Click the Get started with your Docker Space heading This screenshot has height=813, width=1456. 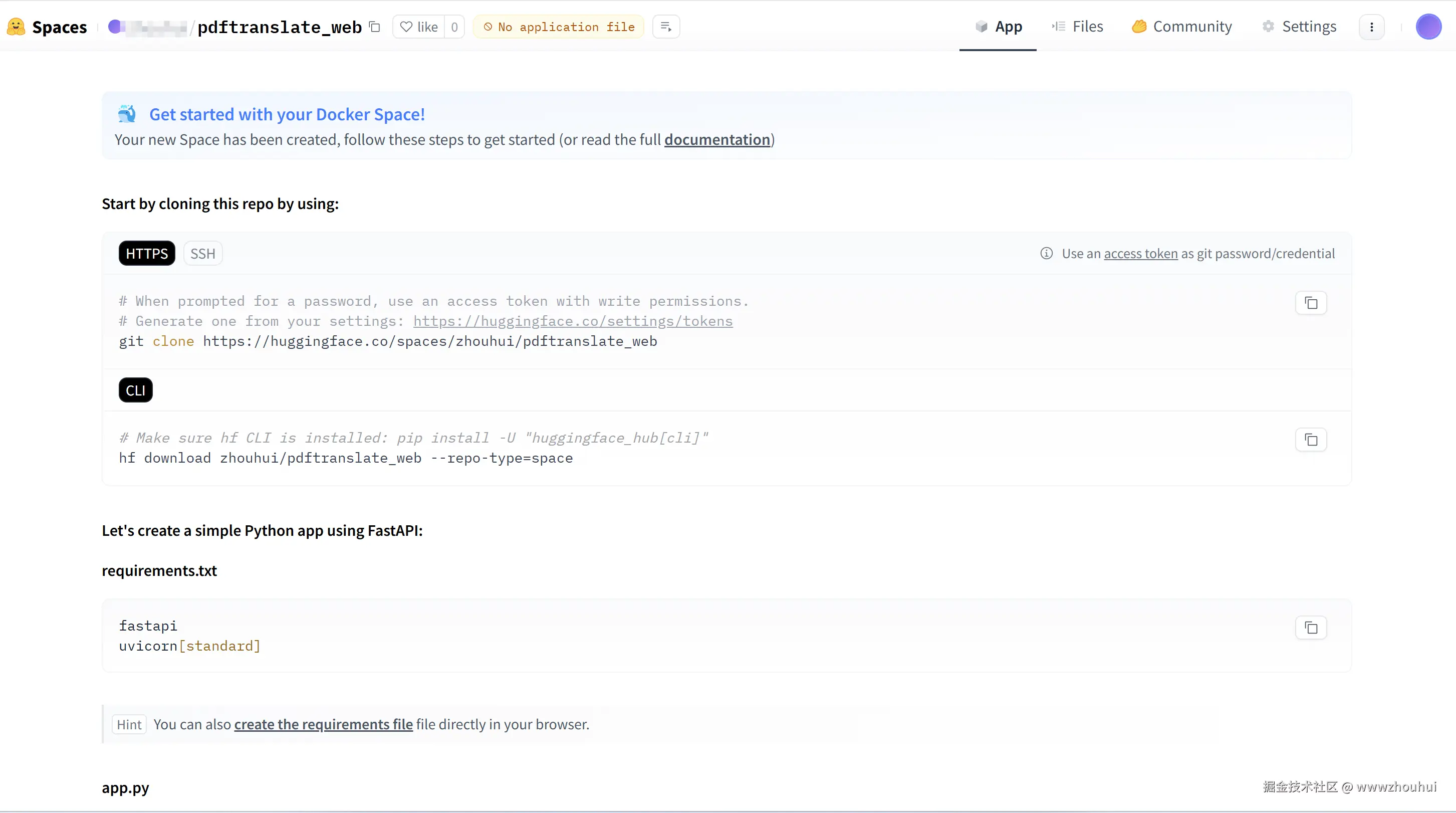coord(287,114)
